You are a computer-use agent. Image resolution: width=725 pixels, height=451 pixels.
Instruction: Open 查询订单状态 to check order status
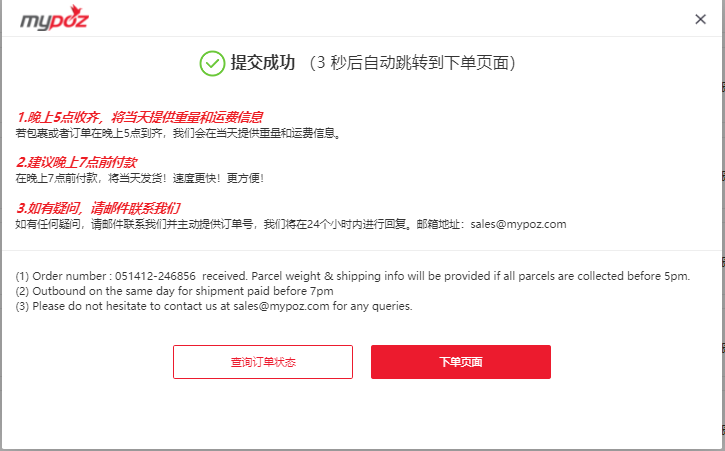(x=263, y=362)
